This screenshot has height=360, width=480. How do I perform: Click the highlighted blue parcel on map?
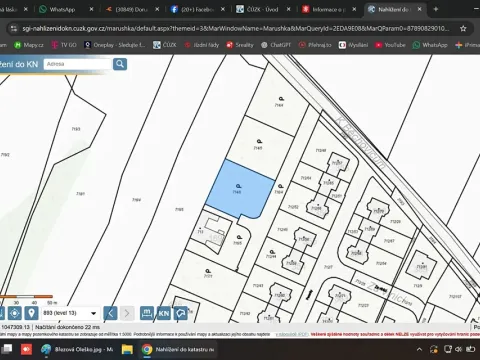[239, 189]
